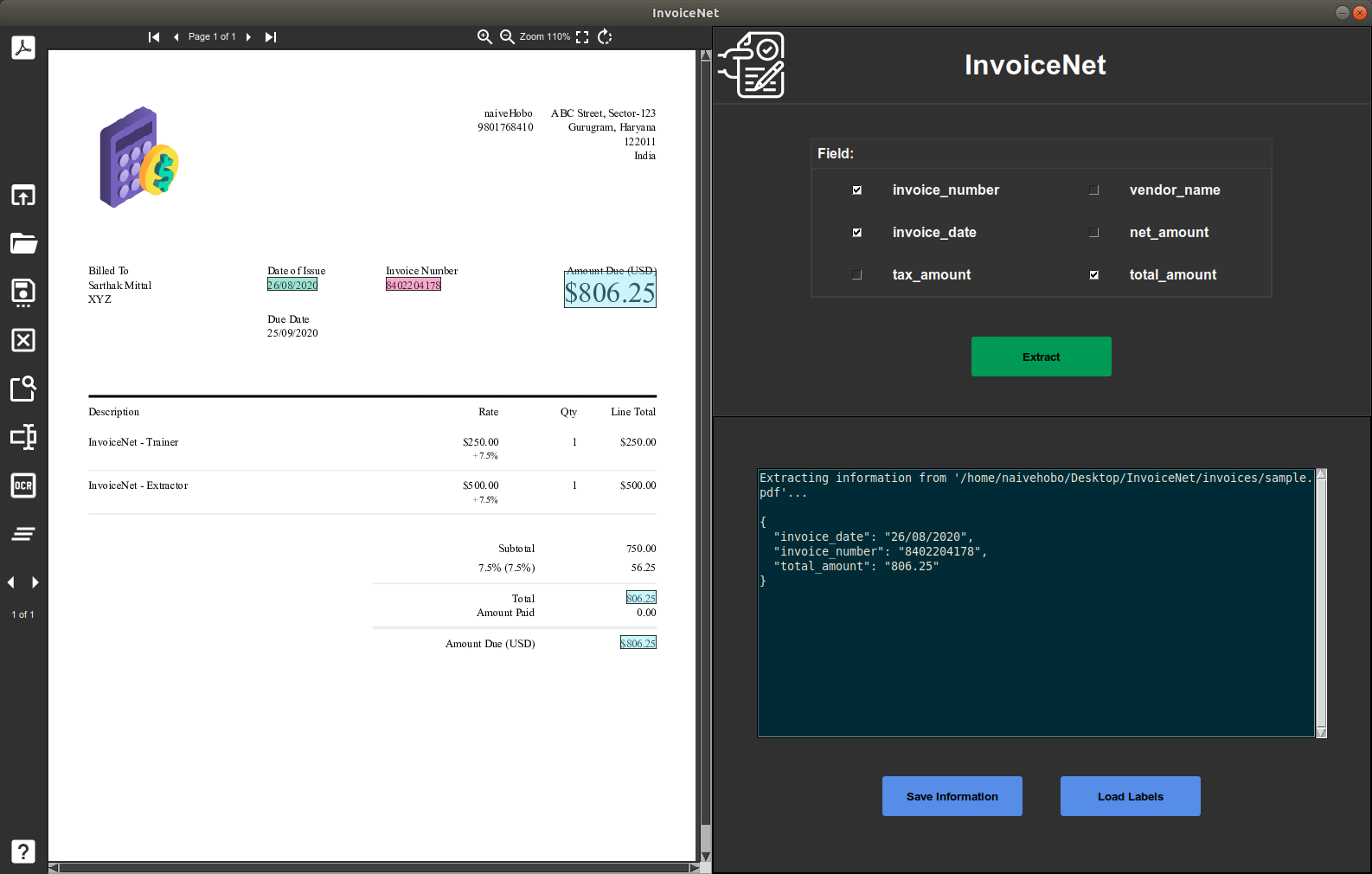Click the text lines icon in the sidebar
The image size is (1372, 874).
click(x=23, y=534)
